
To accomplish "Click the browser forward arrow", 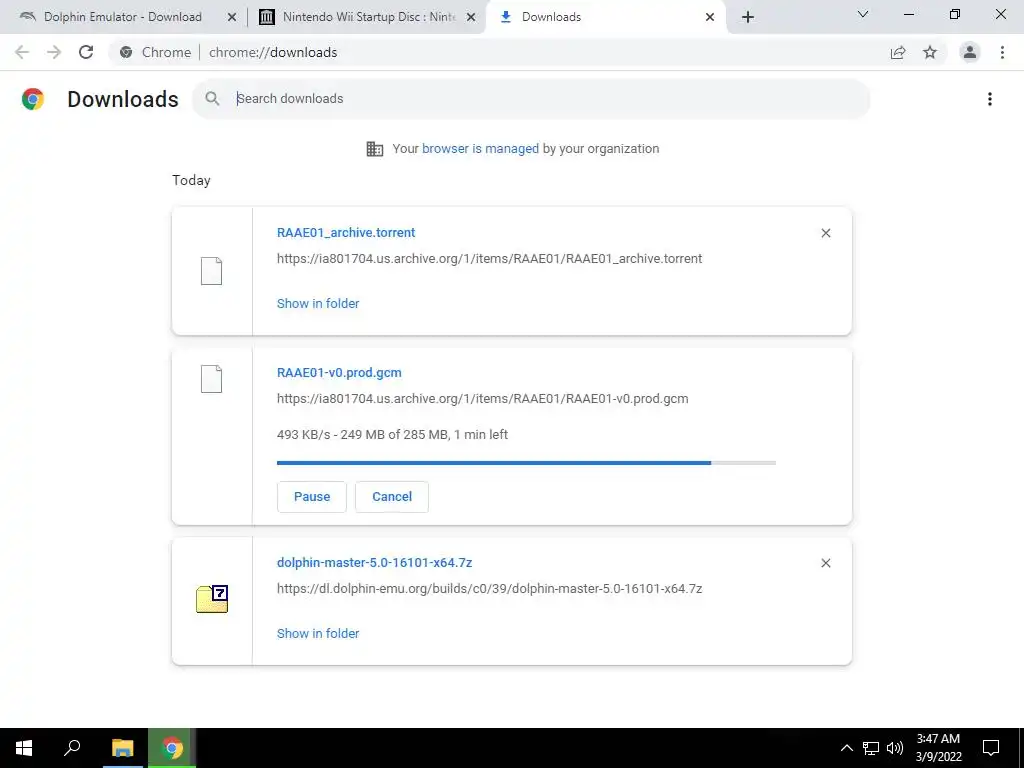I will [54, 52].
